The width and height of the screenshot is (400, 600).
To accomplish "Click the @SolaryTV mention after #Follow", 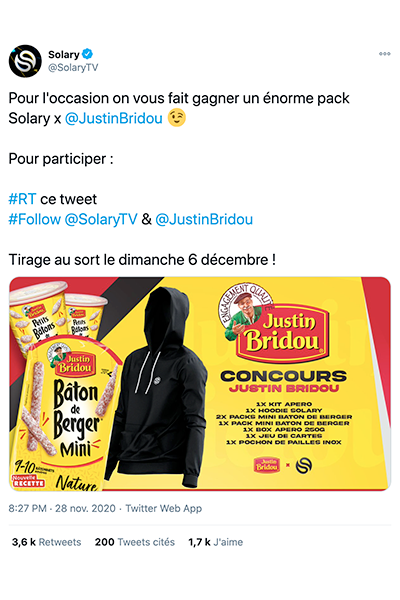I will tap(101, 219).
